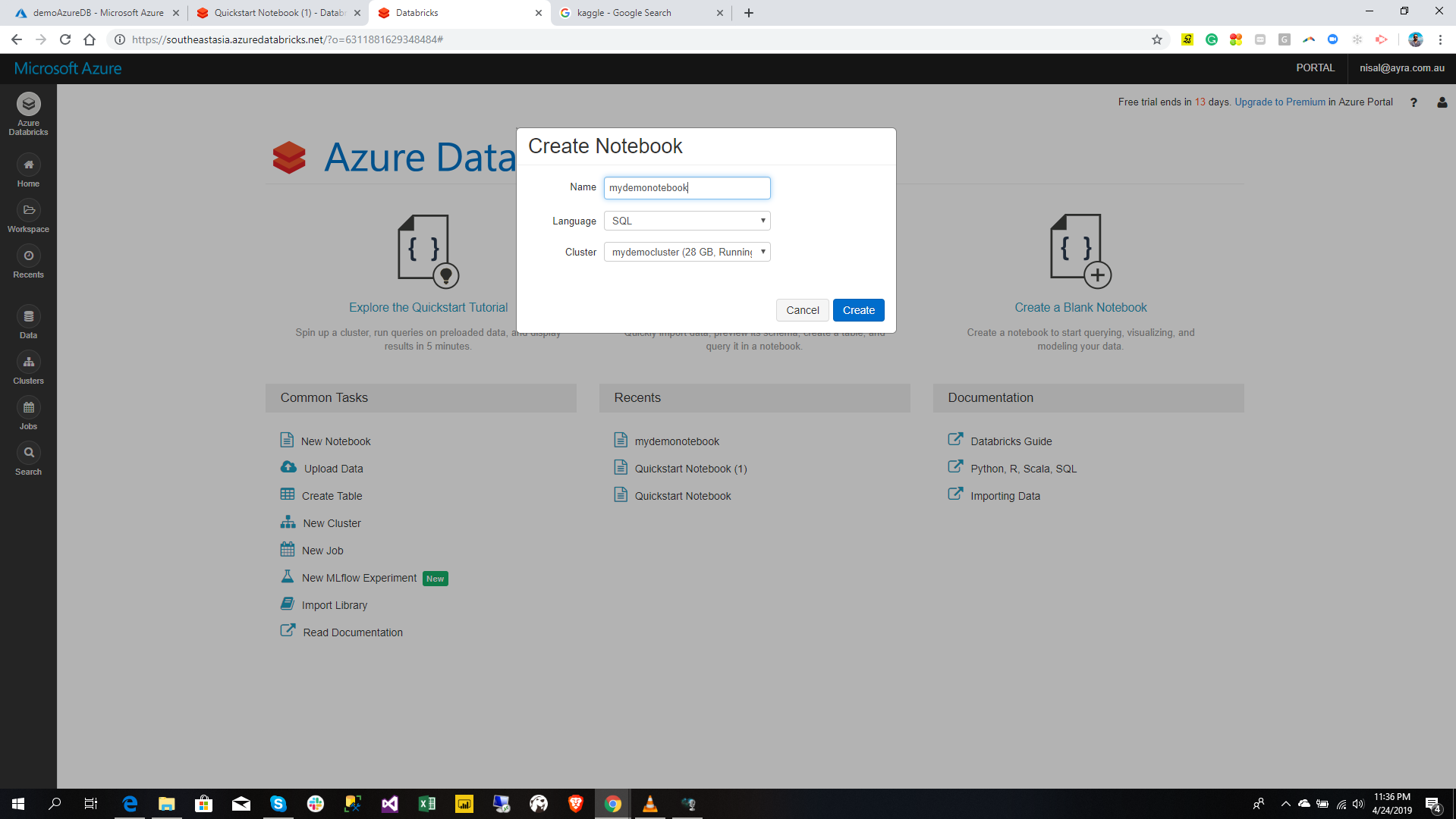Click the help question mark icon

point(1414,102)
